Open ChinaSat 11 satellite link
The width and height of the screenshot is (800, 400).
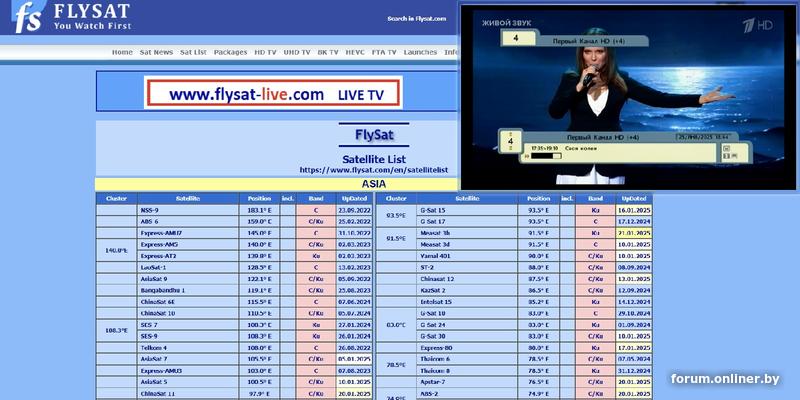pyautogui.click(x=158, y=393)
